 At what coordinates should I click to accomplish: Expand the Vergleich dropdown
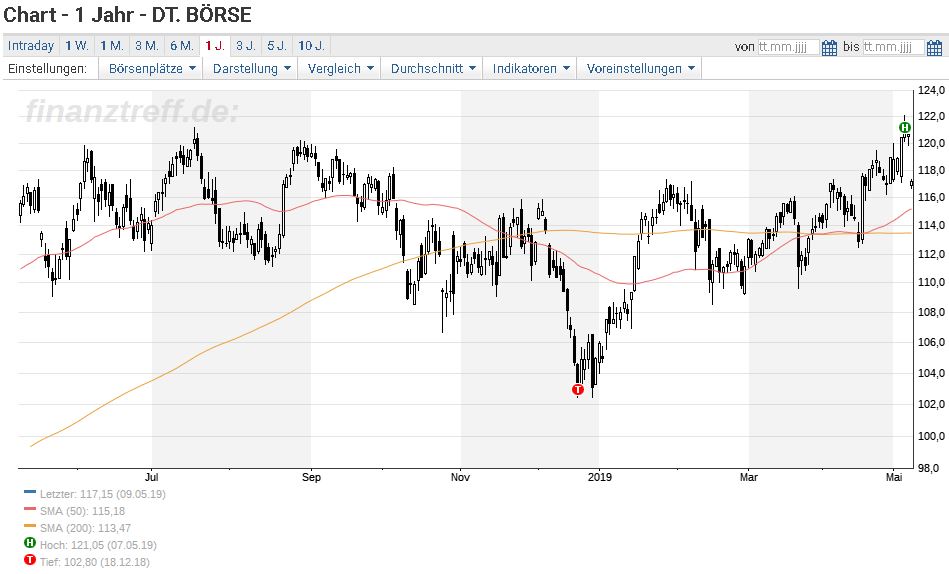click(340, 68)
